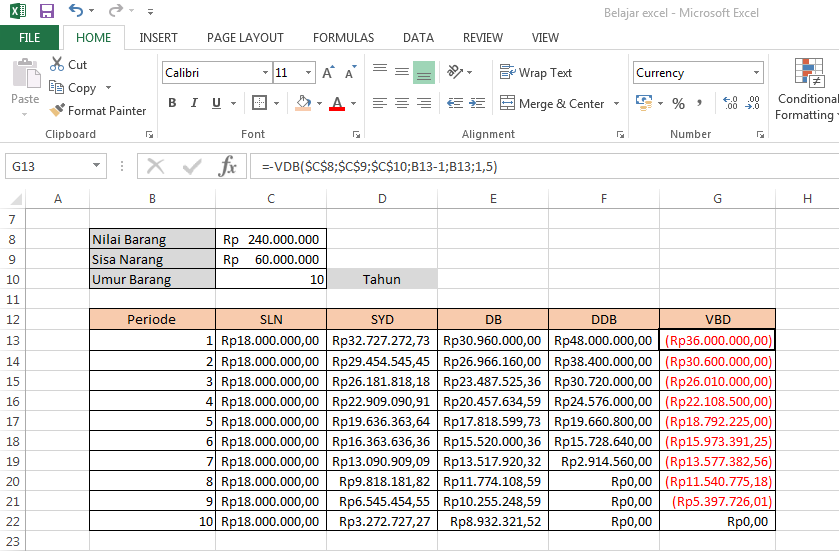The height and width of the screenshot is (551, 839).
Task: Open Fill Color palette dropdown arrow
Action: [319, 103]
